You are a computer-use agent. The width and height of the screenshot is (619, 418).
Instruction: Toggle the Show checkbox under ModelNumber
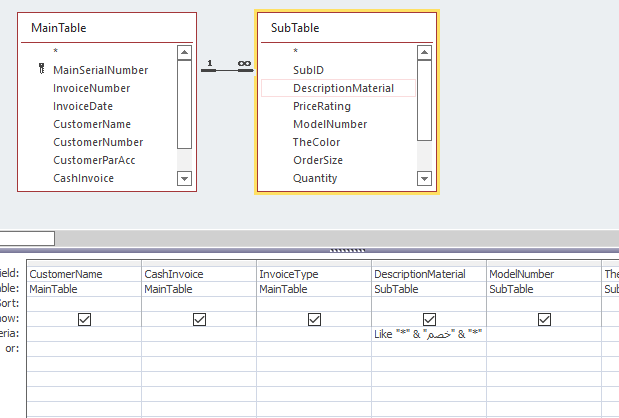click(544, 319)
